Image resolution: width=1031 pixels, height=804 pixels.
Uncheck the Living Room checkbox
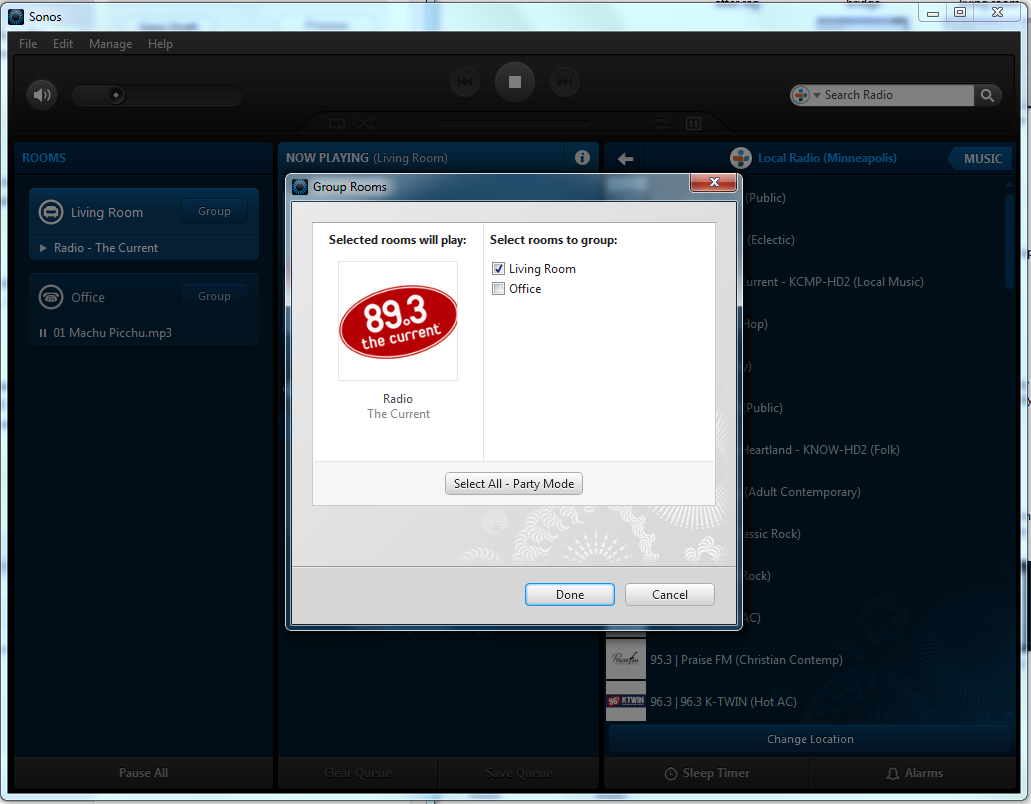498,269
